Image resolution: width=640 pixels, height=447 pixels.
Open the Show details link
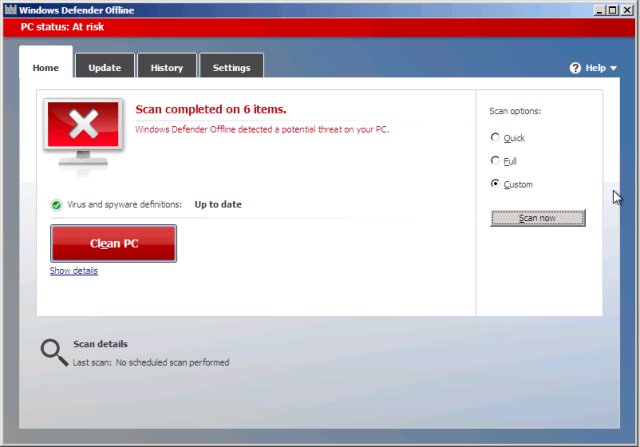74,271
